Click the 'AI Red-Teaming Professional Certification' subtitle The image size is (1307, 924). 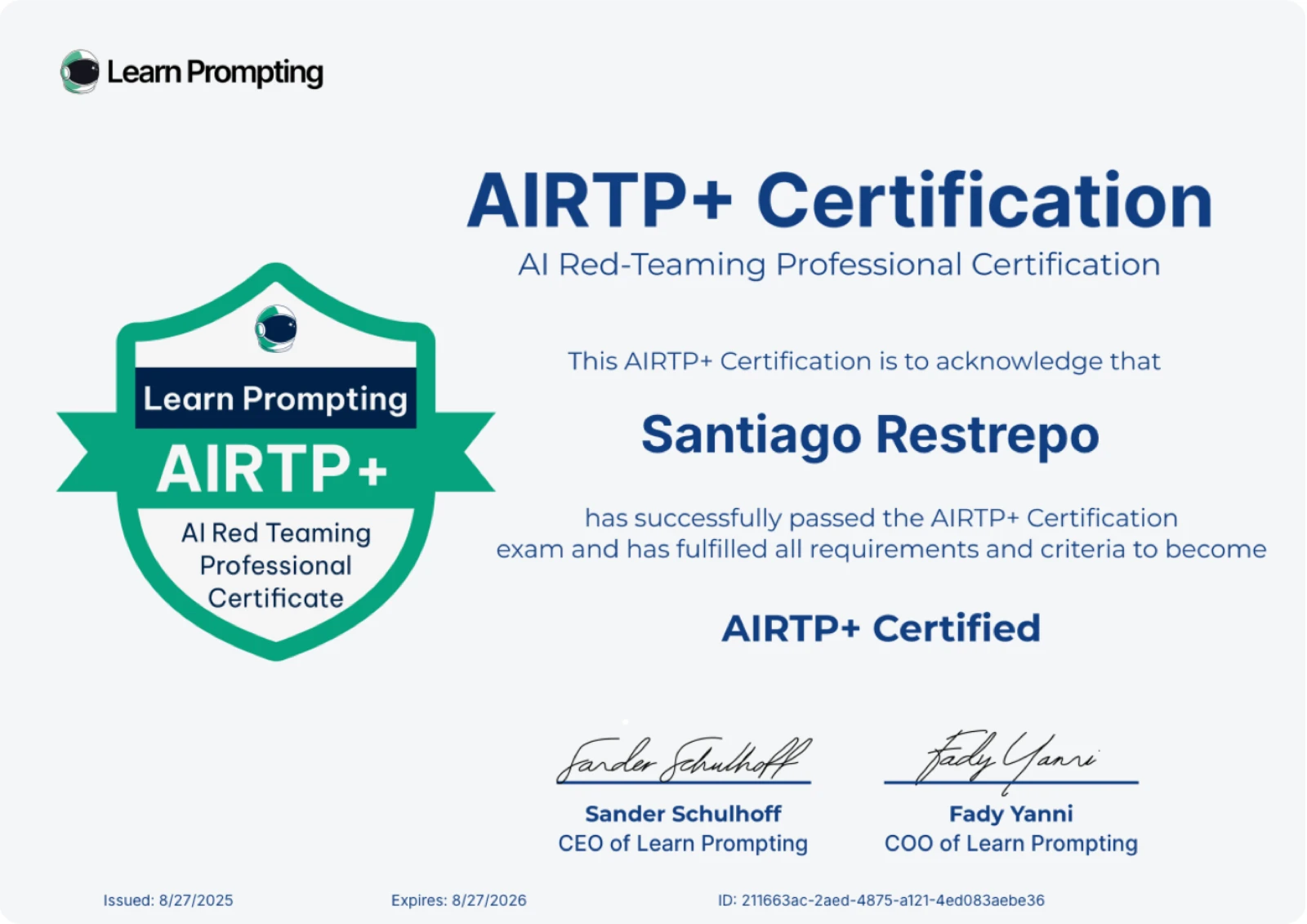click(839, 265)
